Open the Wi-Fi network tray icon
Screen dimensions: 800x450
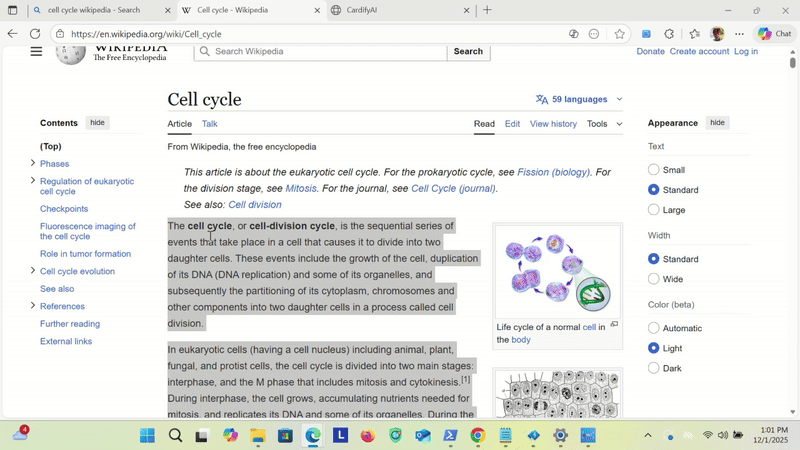(707, 435)
